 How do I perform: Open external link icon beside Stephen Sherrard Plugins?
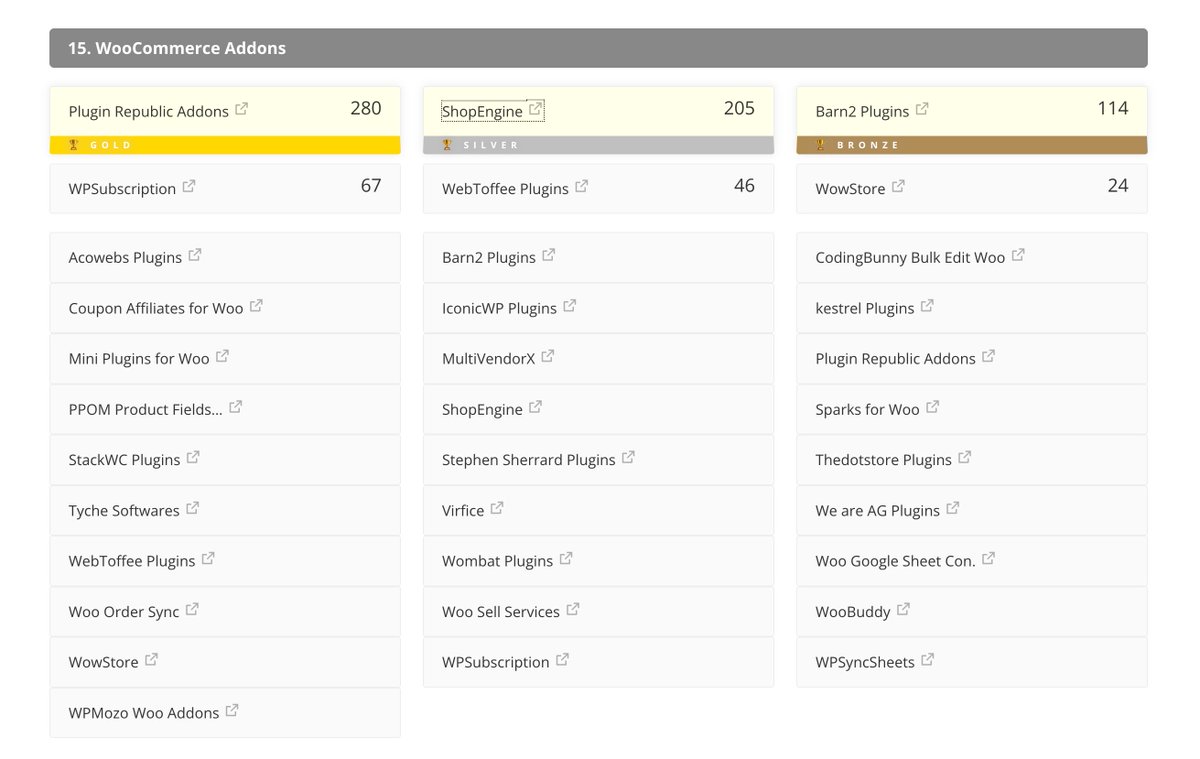628,458
